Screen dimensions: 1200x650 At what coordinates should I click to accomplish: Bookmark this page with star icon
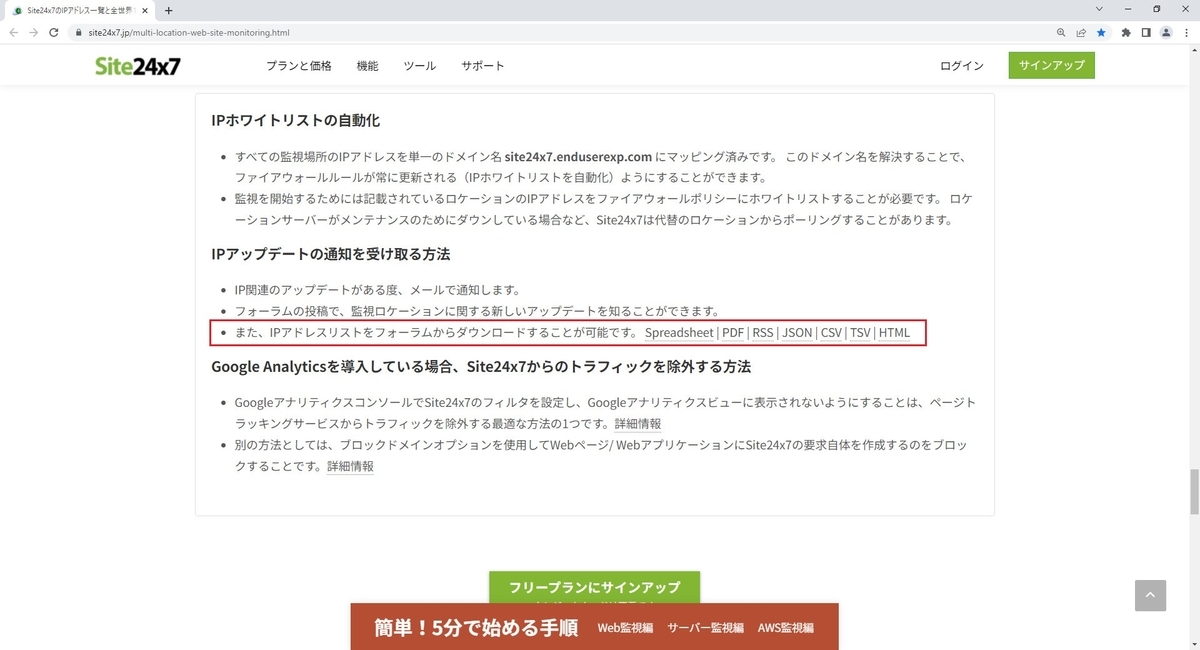point(1101,32)
